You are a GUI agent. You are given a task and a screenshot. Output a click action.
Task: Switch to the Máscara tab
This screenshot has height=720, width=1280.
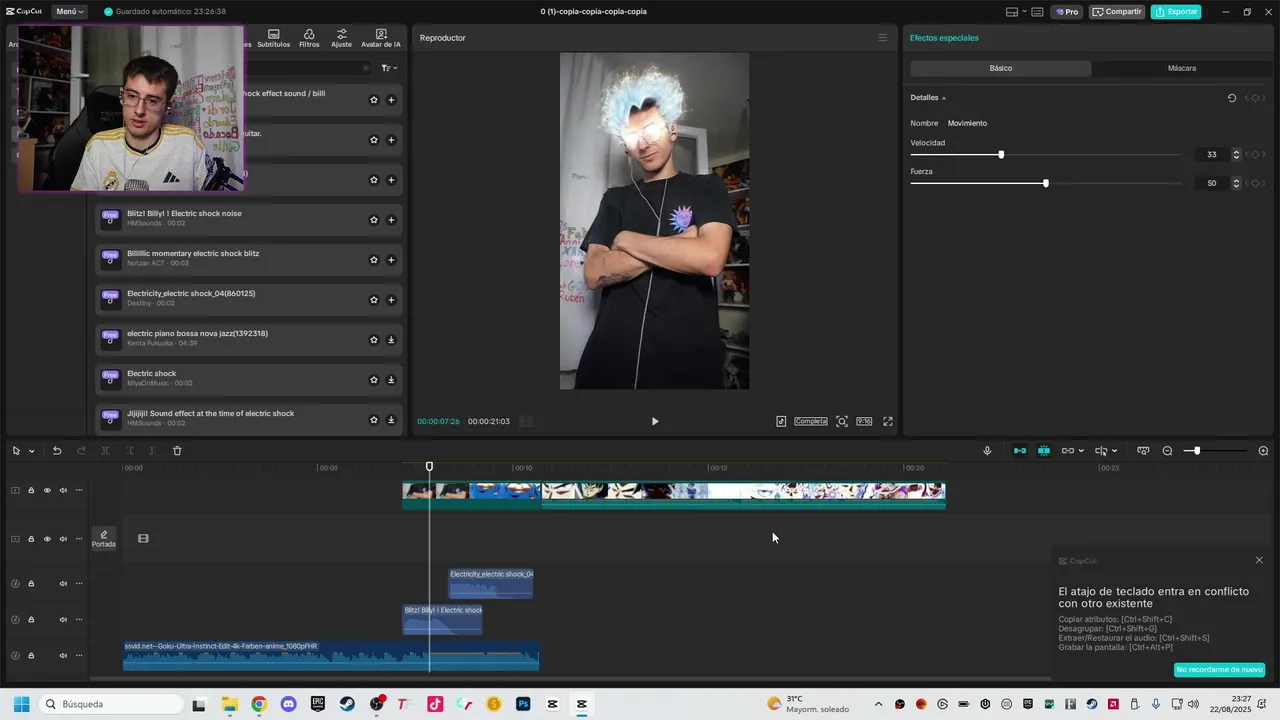[1182, 68]
